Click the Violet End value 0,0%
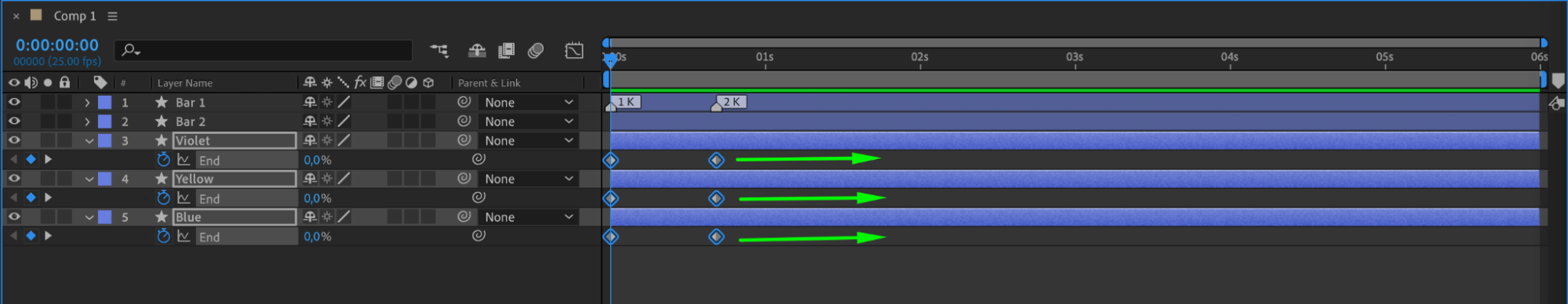 pos(318,160)
